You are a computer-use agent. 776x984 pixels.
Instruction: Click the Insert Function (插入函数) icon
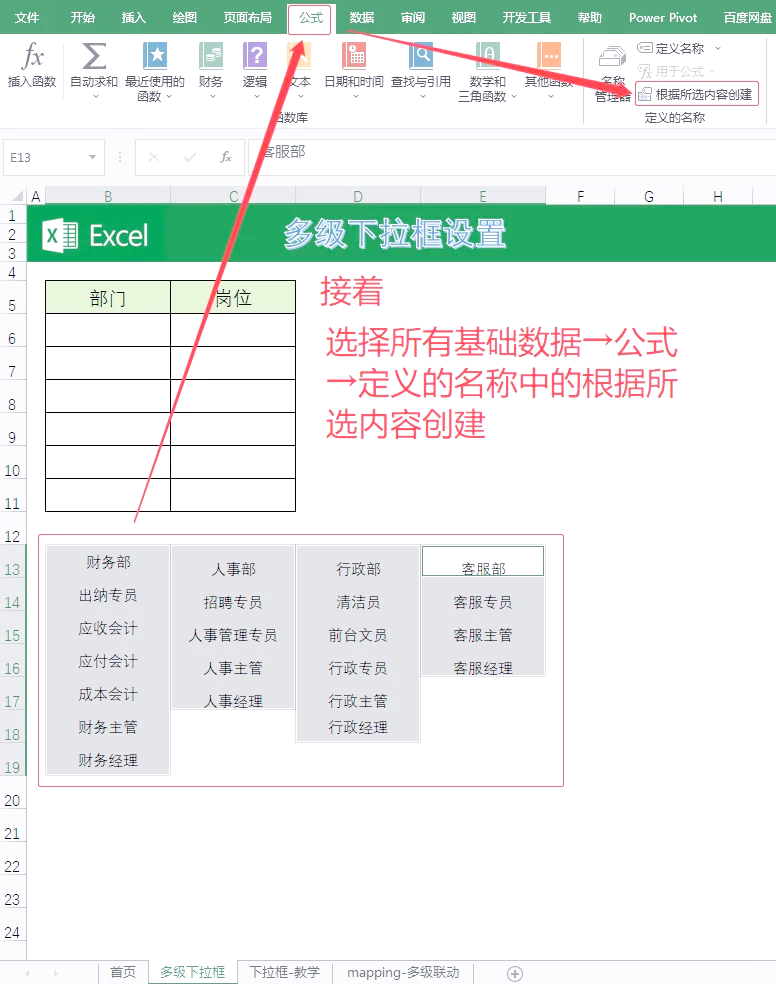[x=32, y=56]
